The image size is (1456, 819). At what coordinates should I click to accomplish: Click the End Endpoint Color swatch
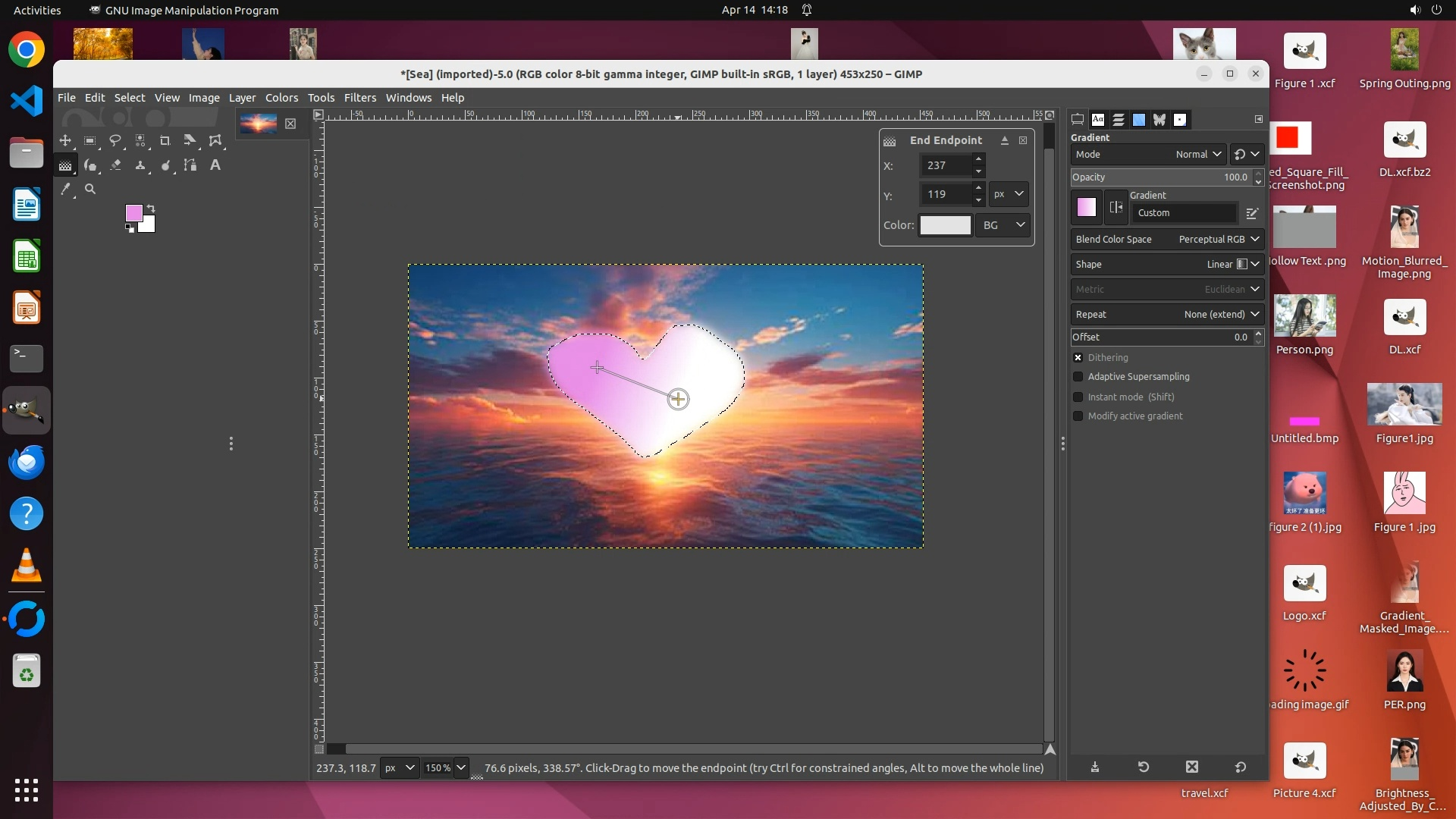pos(945,225)
